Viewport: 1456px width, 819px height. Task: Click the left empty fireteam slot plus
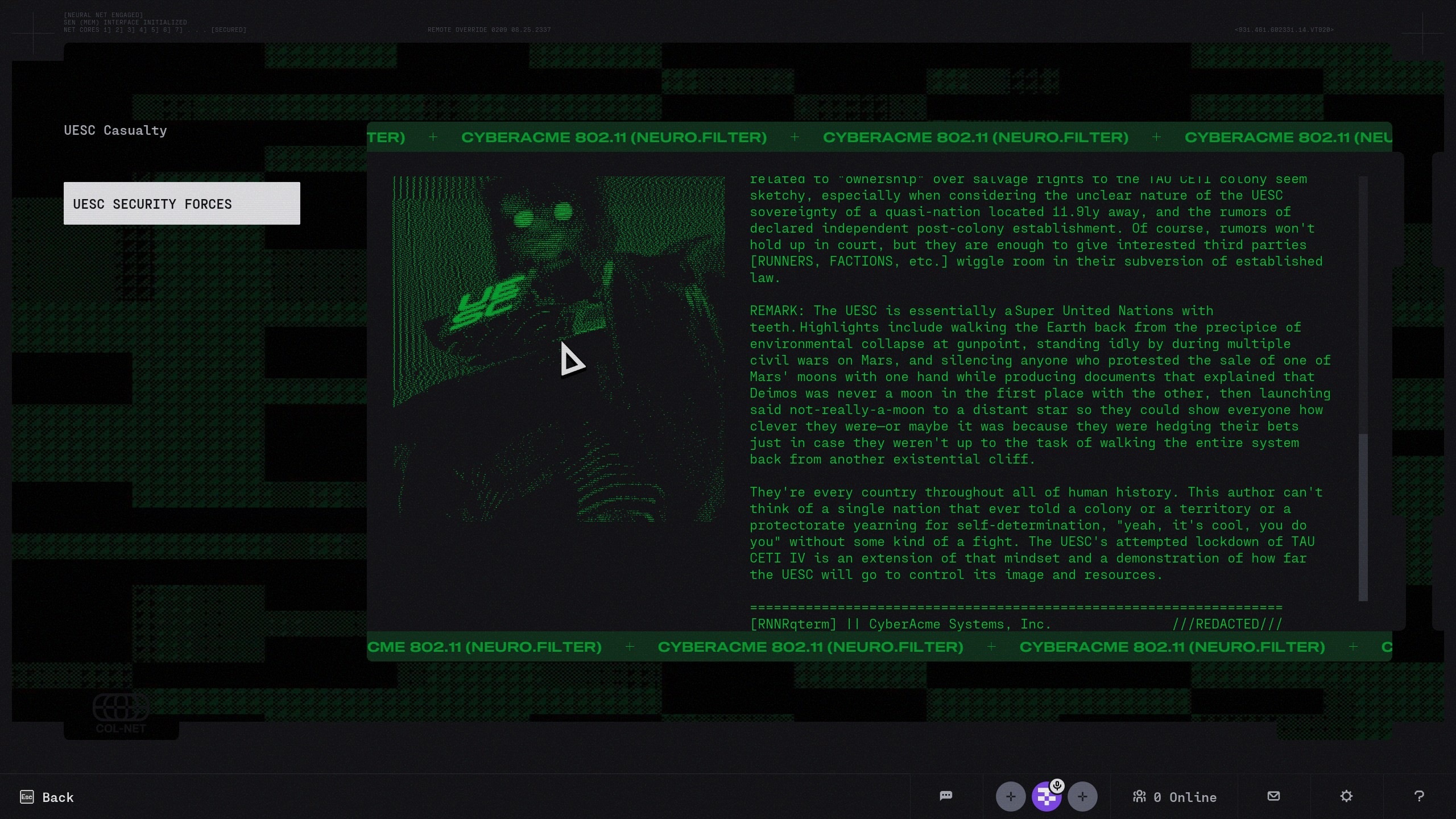pos(1011,797)
